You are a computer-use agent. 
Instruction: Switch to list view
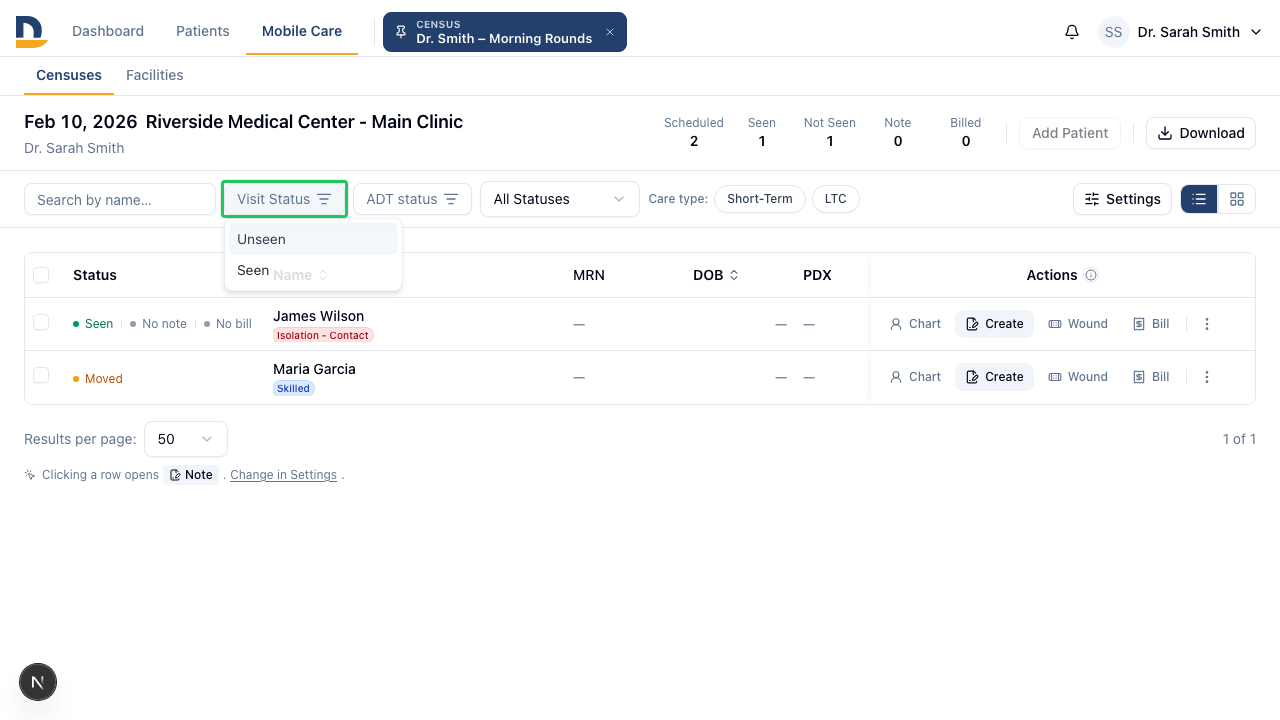point(1199,199)
